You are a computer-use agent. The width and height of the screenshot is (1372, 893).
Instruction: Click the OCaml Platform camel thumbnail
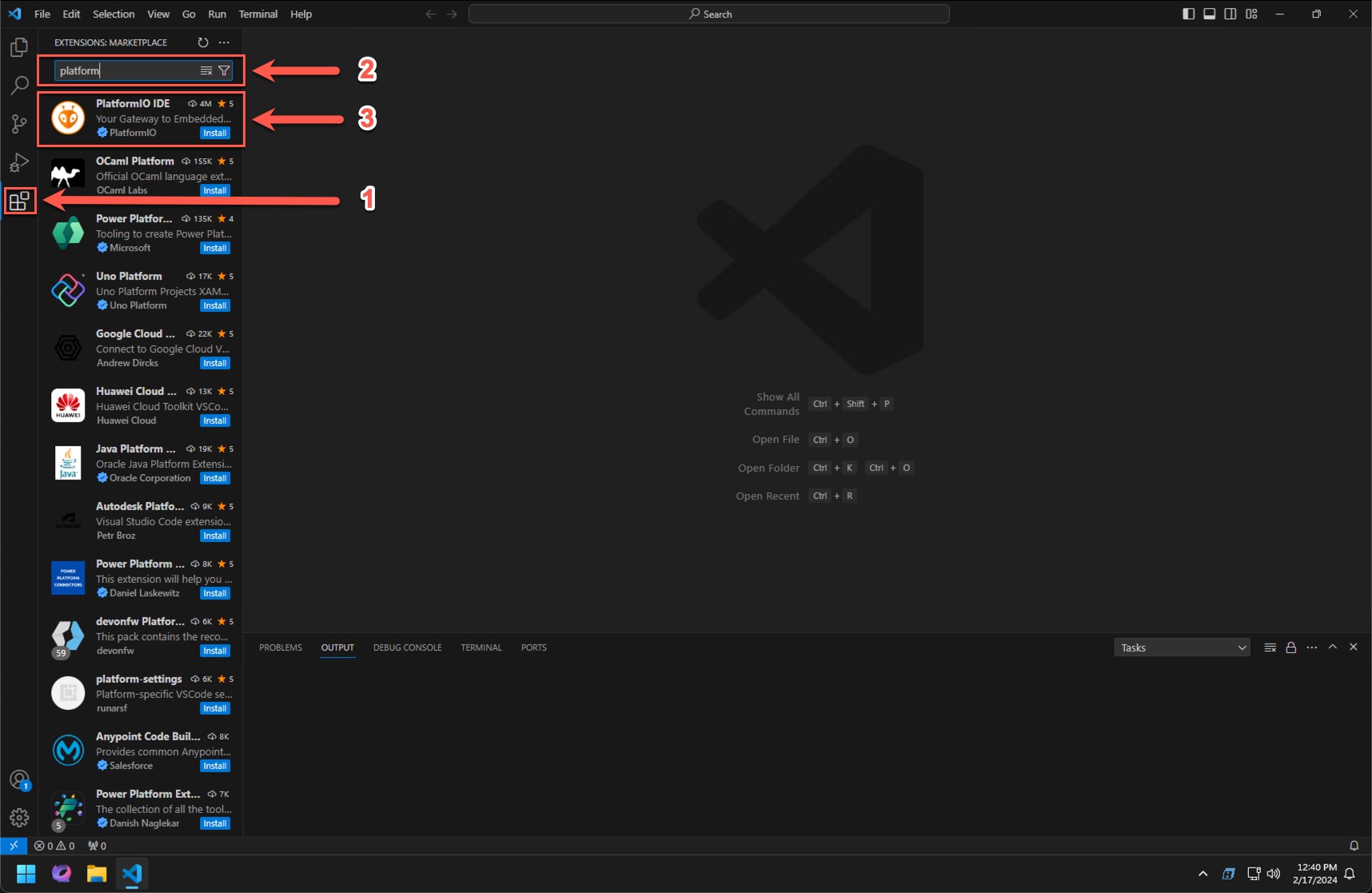(x=68, y=175)
